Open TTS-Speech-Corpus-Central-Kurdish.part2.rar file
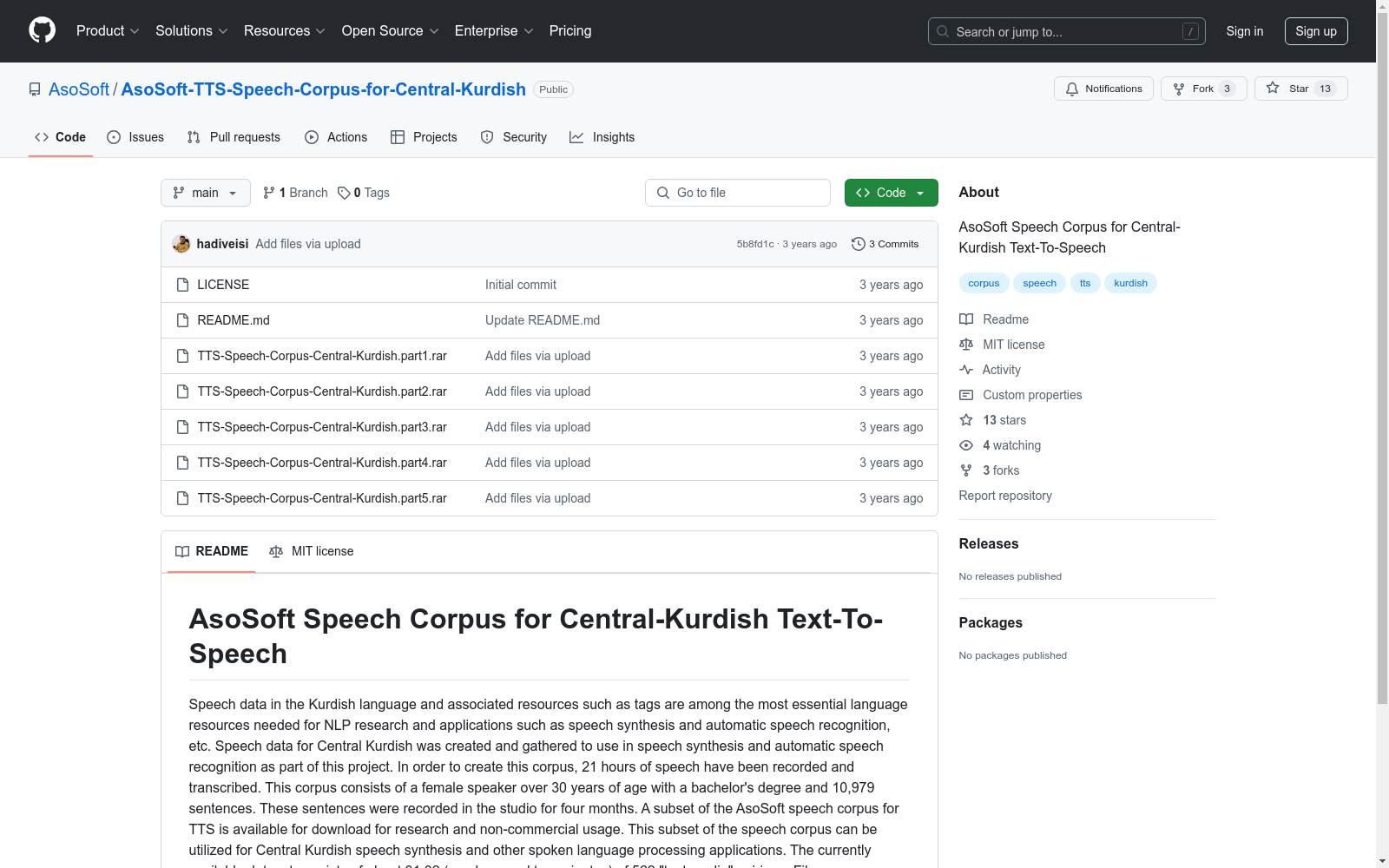The height and width of the screenshot is (868, 1389). coord(322,391)
